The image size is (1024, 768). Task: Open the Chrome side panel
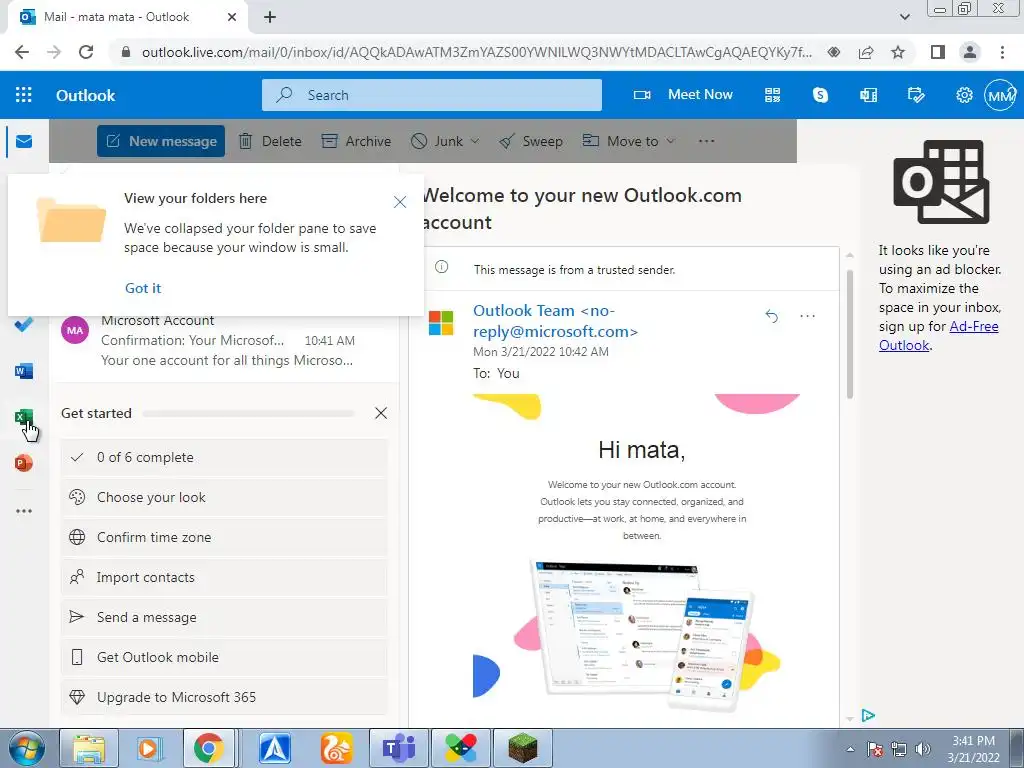click(938, 52)
